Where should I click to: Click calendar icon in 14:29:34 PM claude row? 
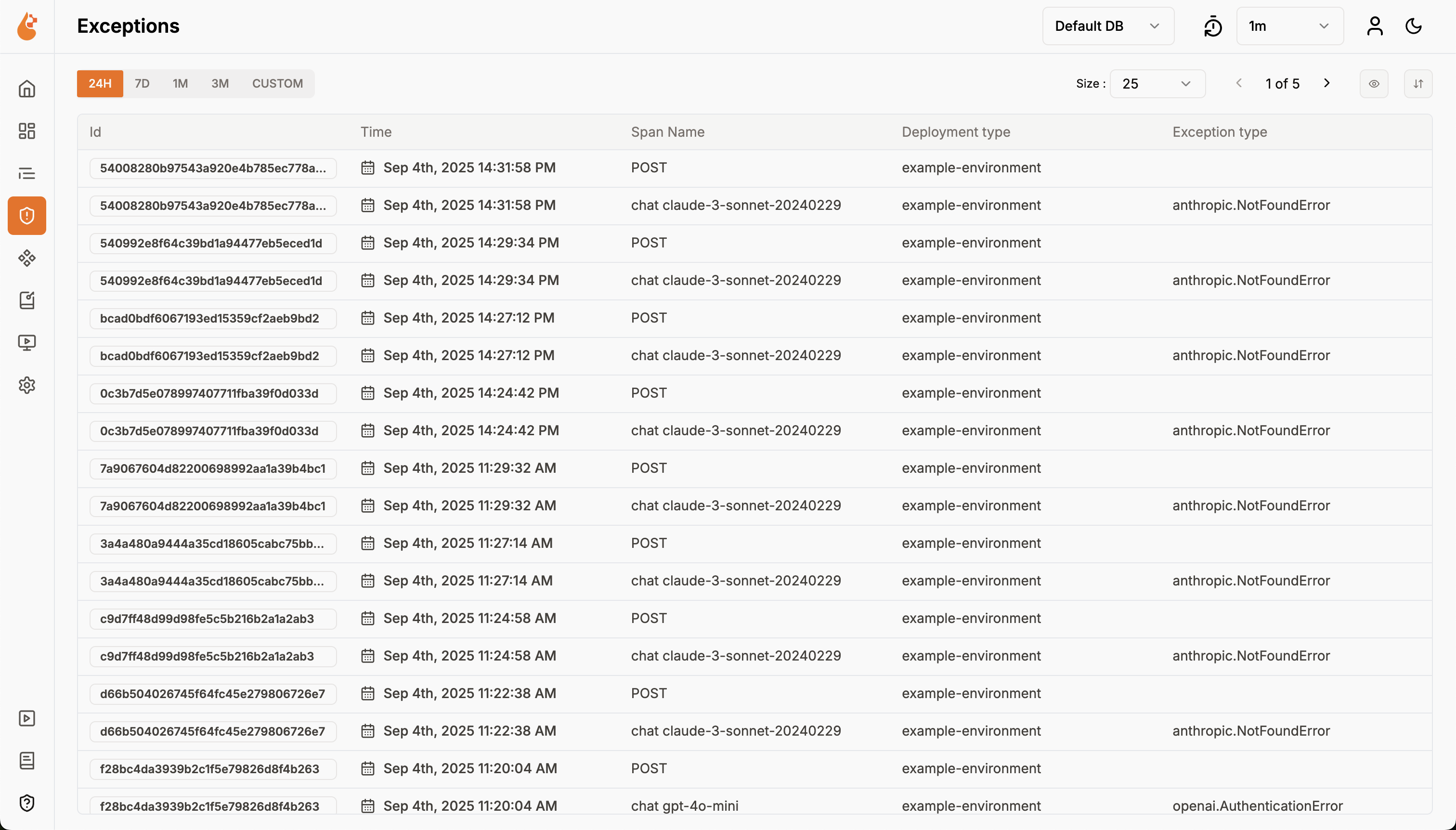pos(368,281)
